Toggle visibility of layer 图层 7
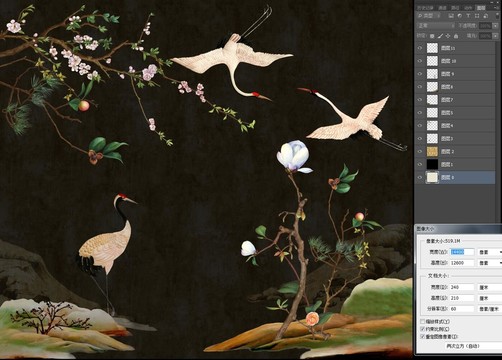 coord(420,100)
